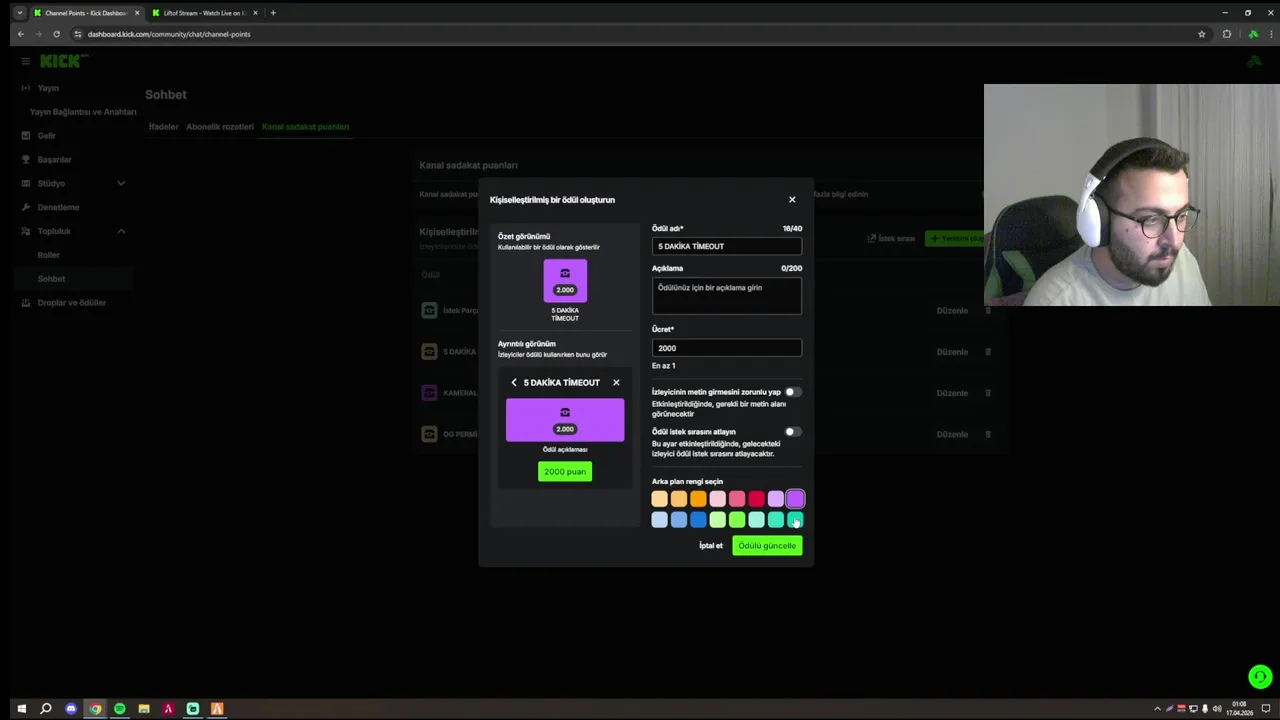Switch to the Liftof Stream browser tab

click(205, 13)
